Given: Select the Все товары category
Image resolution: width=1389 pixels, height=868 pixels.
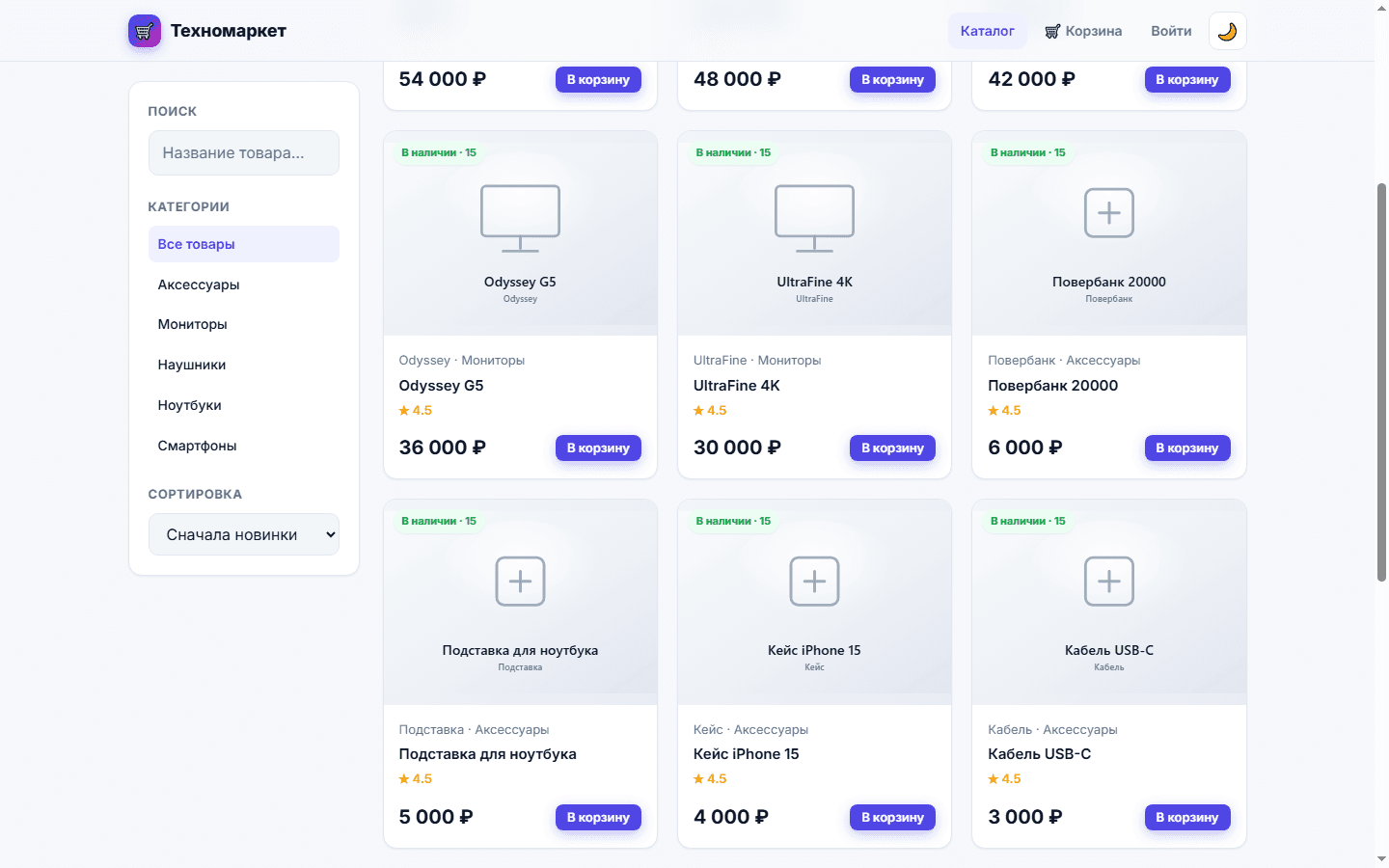Looking at the screenshot, I should 244,244.
